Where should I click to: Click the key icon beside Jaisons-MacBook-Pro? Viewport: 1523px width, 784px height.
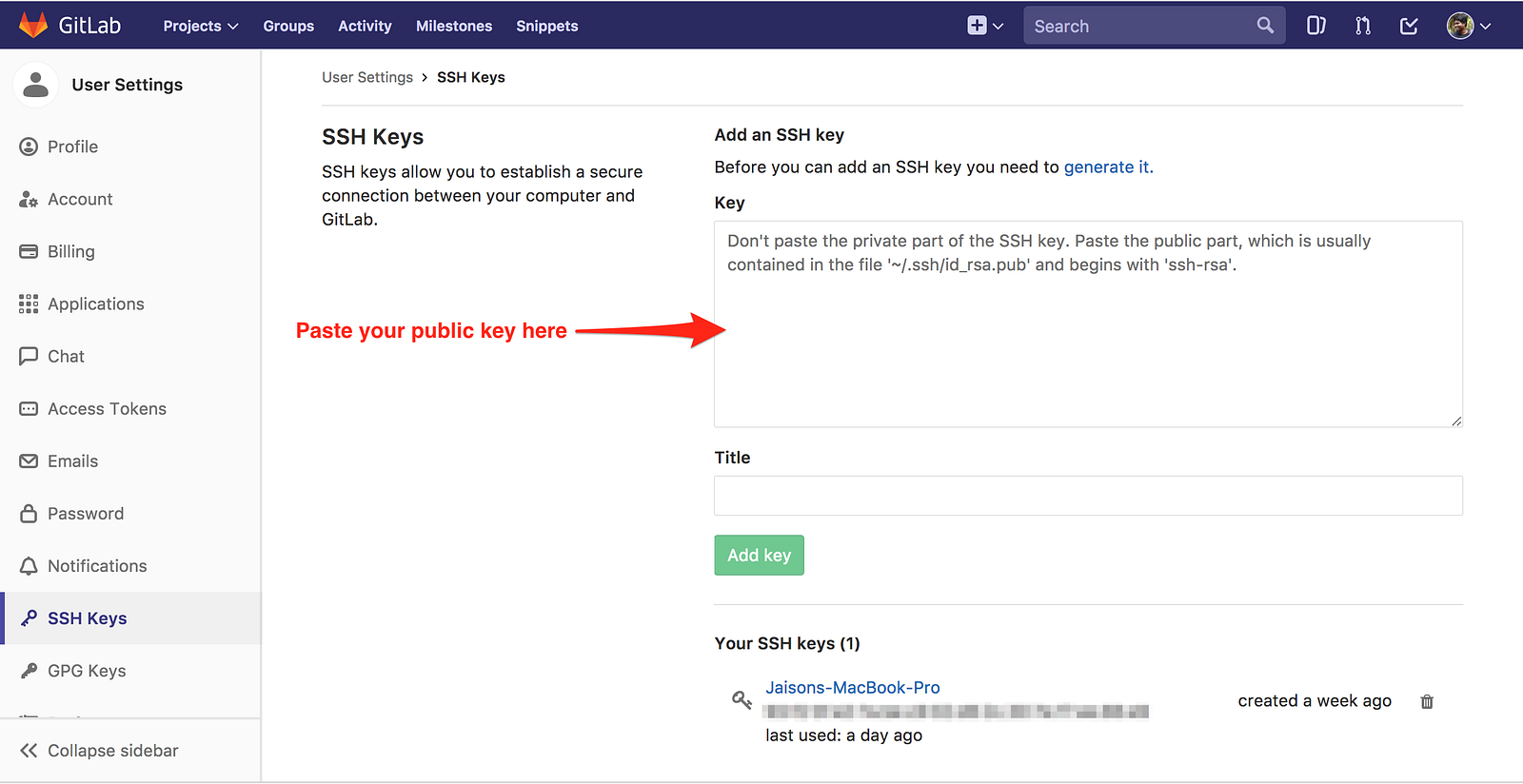742,700
